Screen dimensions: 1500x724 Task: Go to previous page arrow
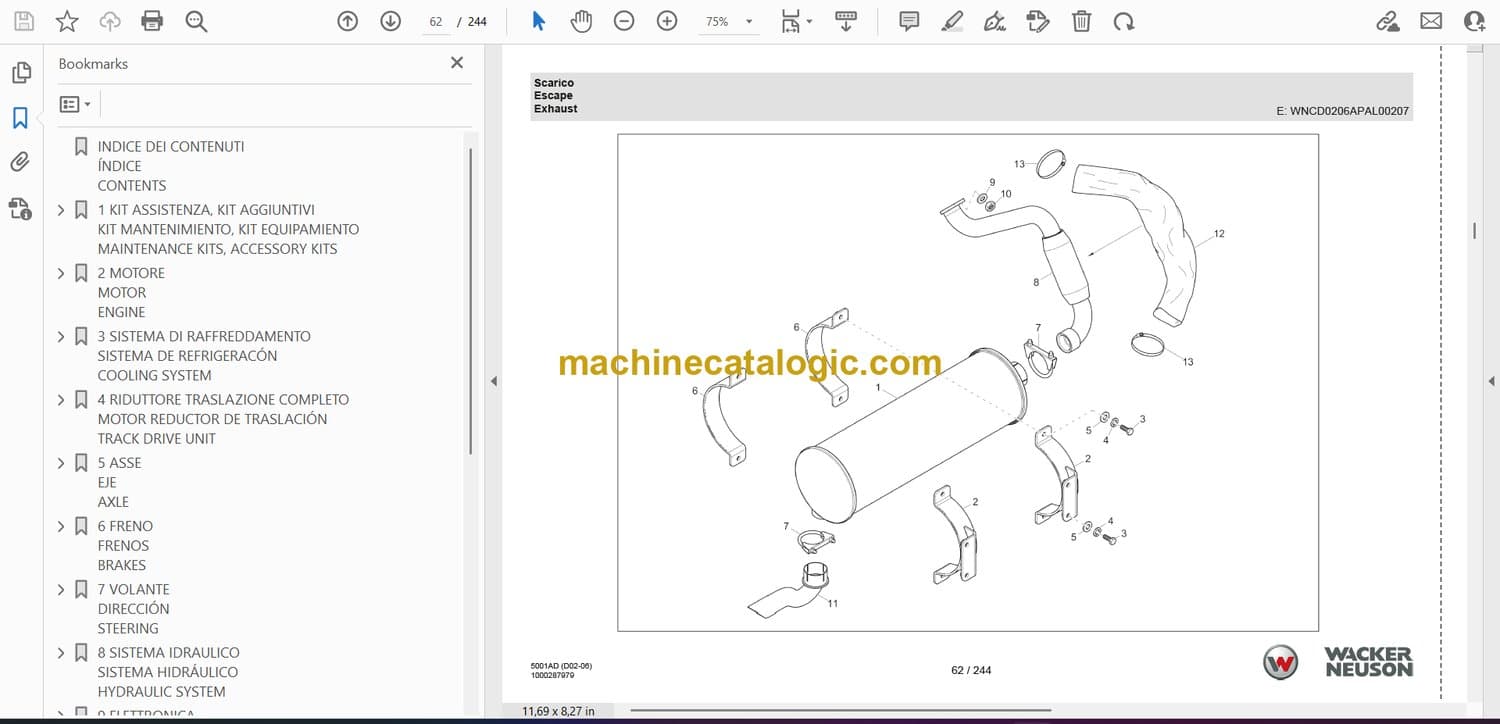click(x=347, y=21)
